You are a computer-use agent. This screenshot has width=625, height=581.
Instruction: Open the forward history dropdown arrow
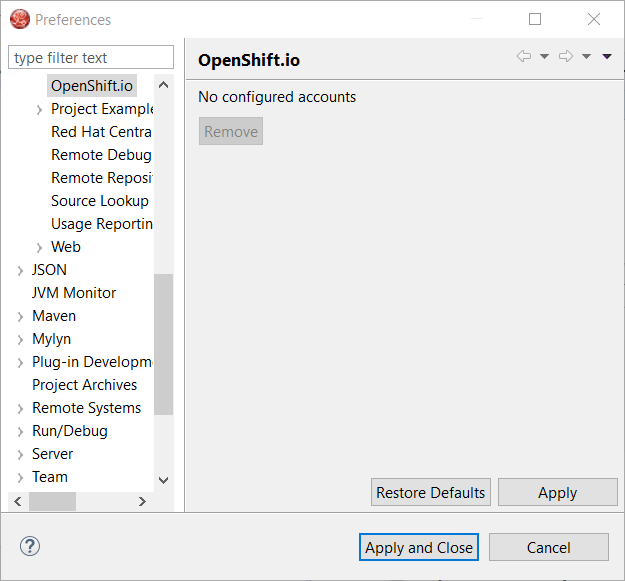click(586, 57)
